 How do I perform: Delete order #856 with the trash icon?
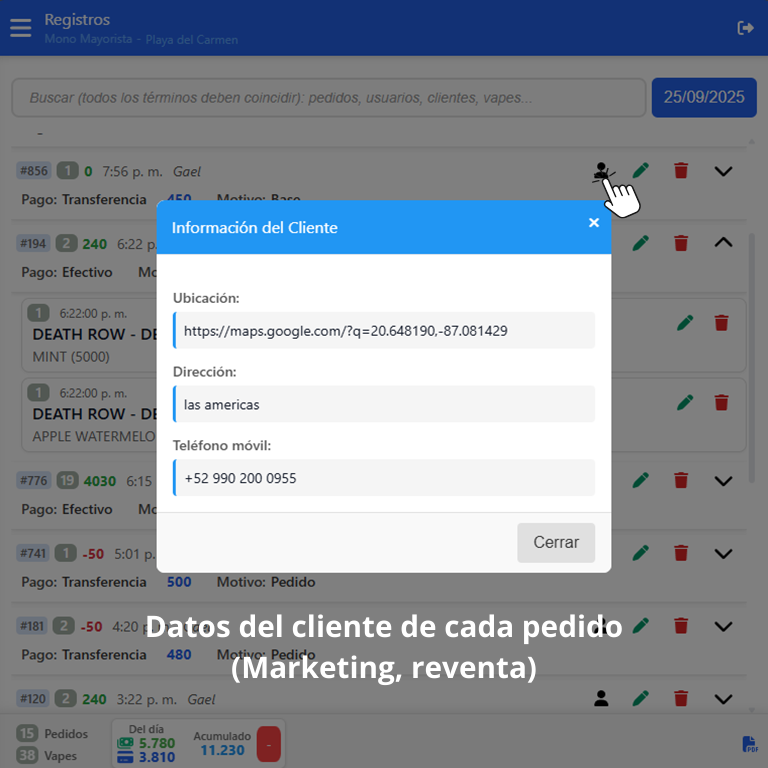point(681,171)
